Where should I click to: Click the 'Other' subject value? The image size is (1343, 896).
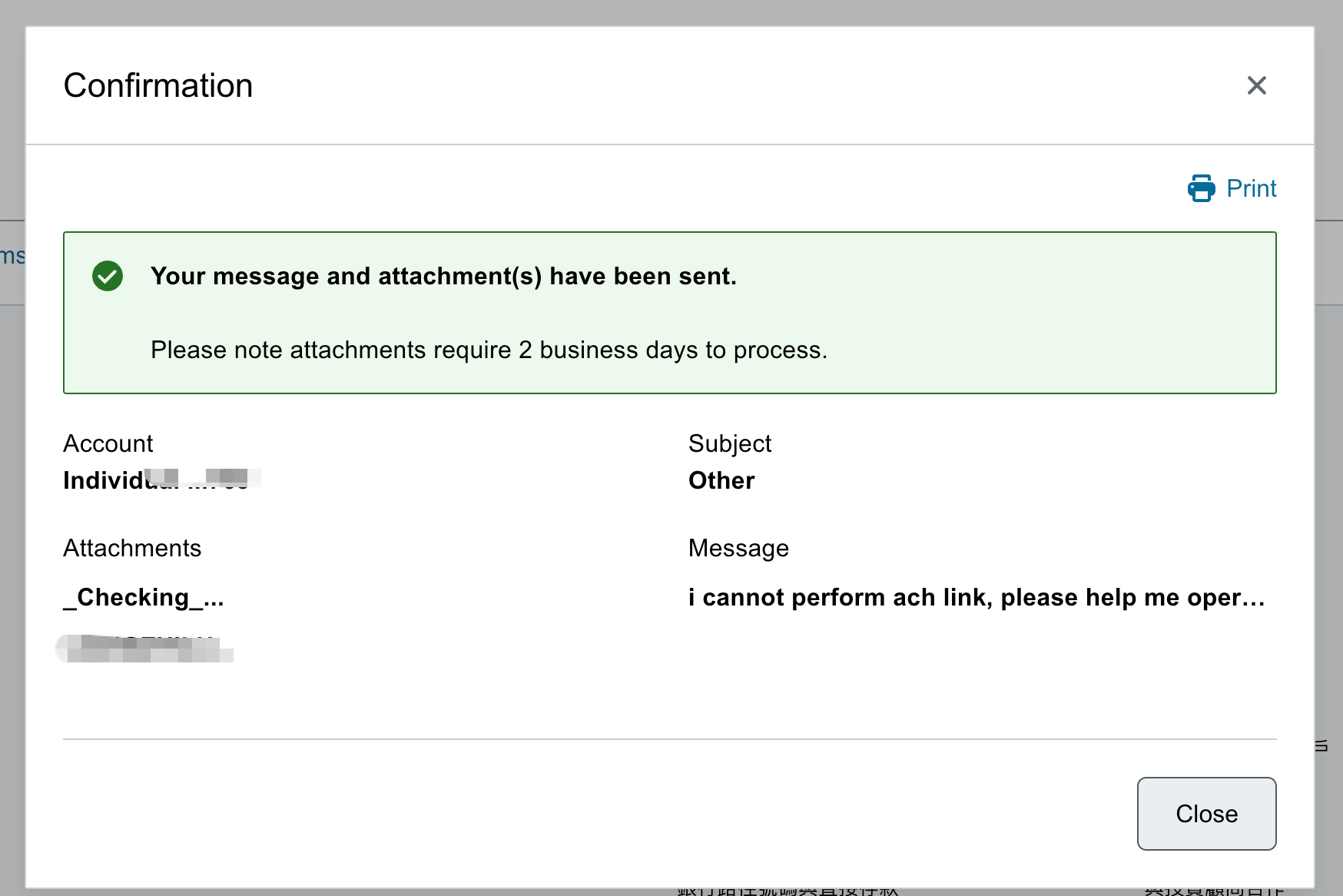tap(721, 480)
